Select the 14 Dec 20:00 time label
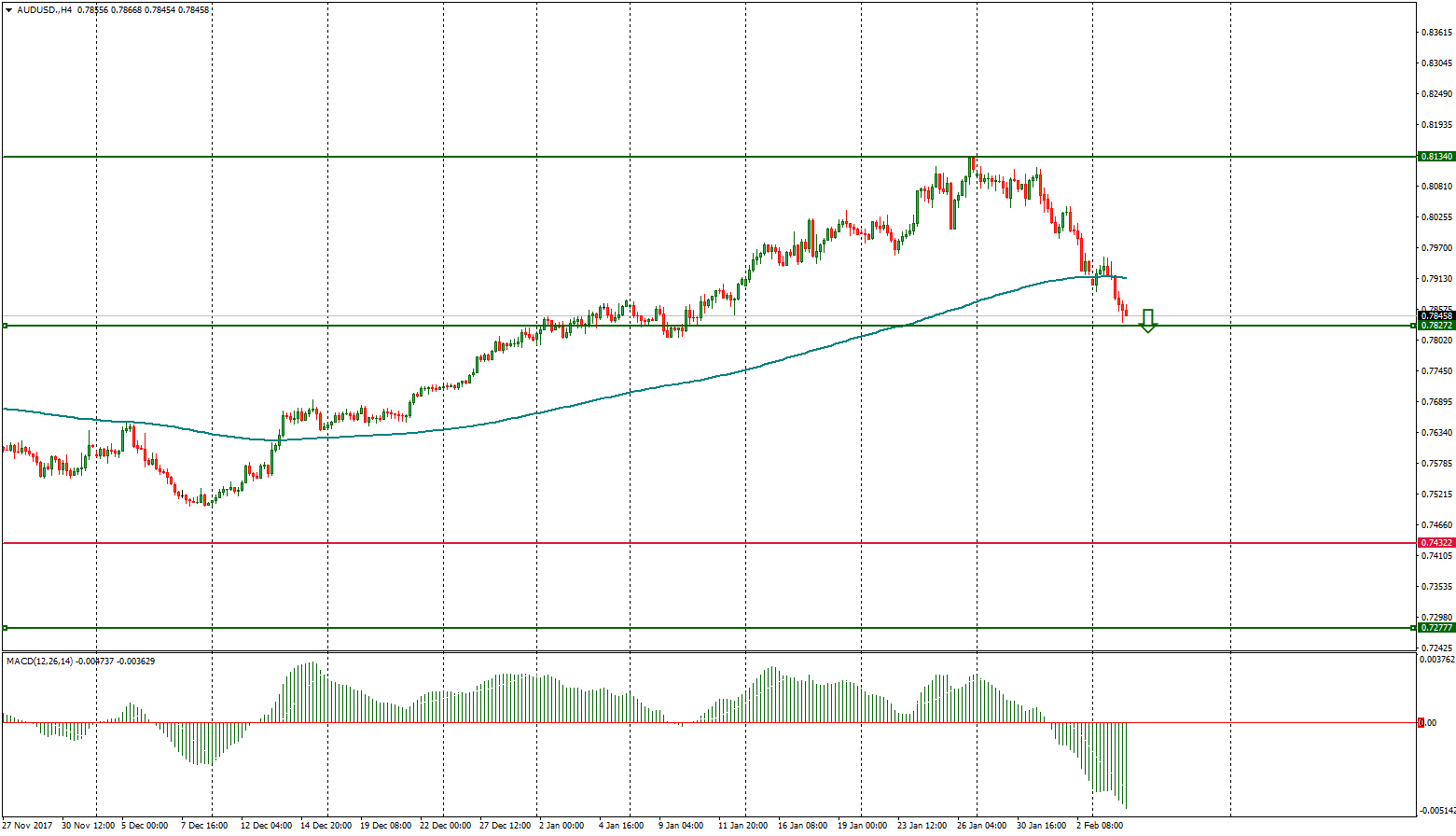This screenshot has width=1456, height=836. (x=326, y=826)
